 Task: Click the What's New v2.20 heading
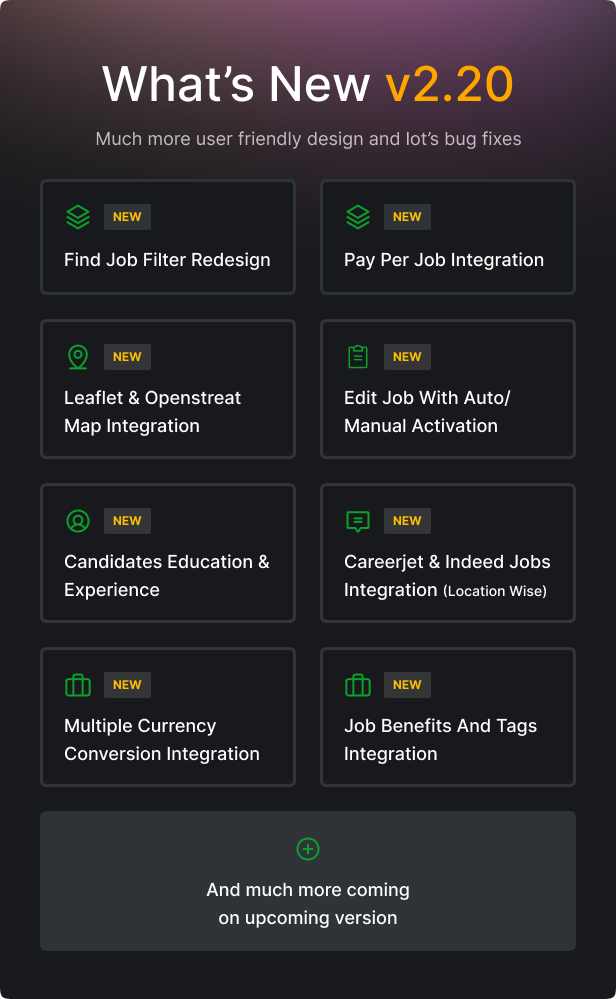pos(308,83)
